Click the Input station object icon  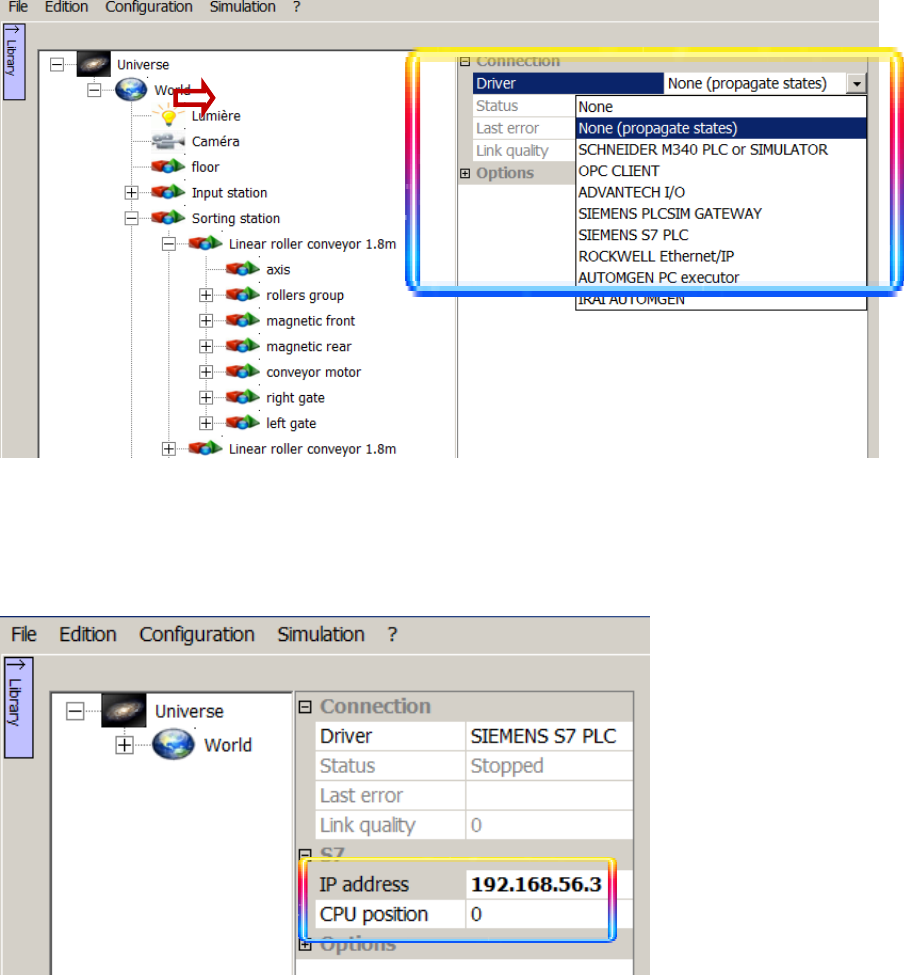click(168, 192)
